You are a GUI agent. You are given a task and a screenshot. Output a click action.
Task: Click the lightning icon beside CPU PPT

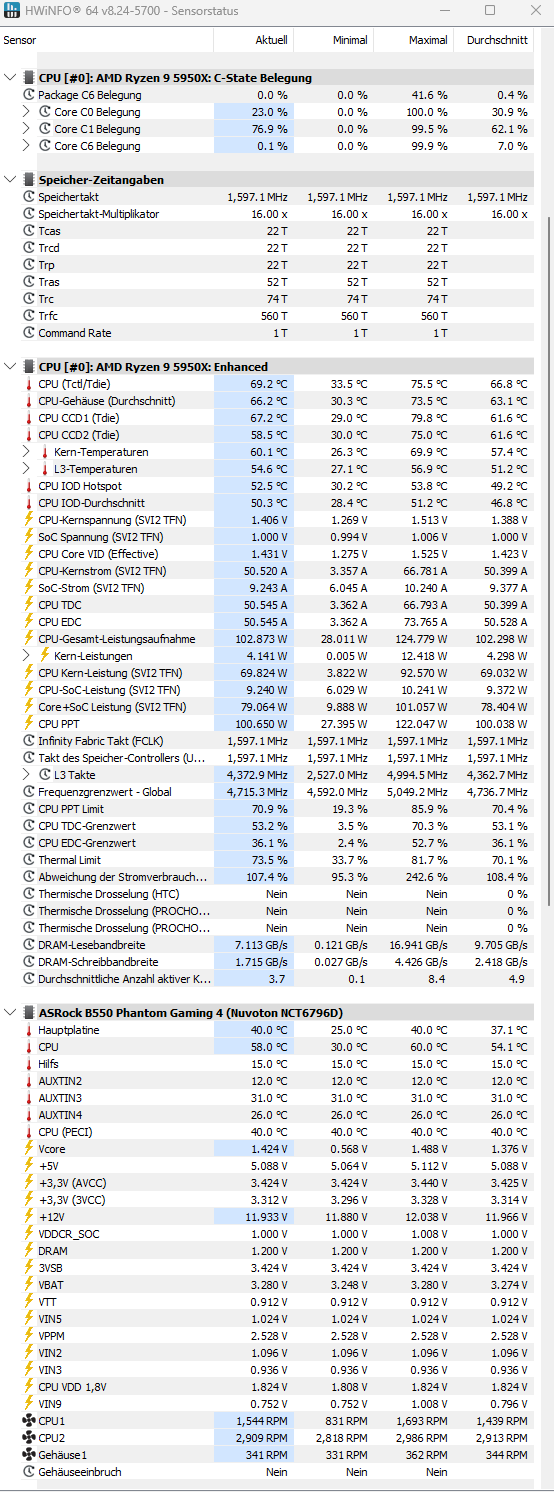(x=28, y=724)
